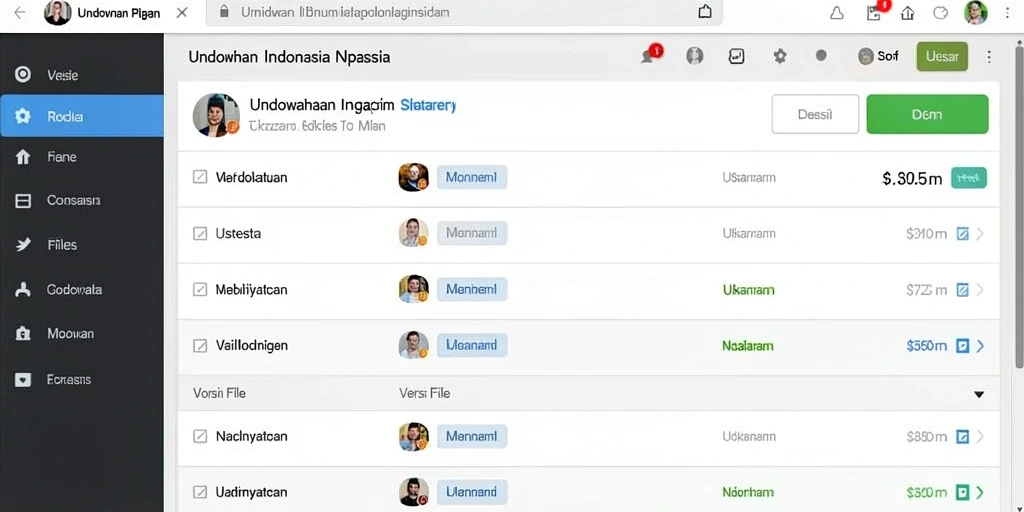Open the chat box icon in header

[736, 56]
